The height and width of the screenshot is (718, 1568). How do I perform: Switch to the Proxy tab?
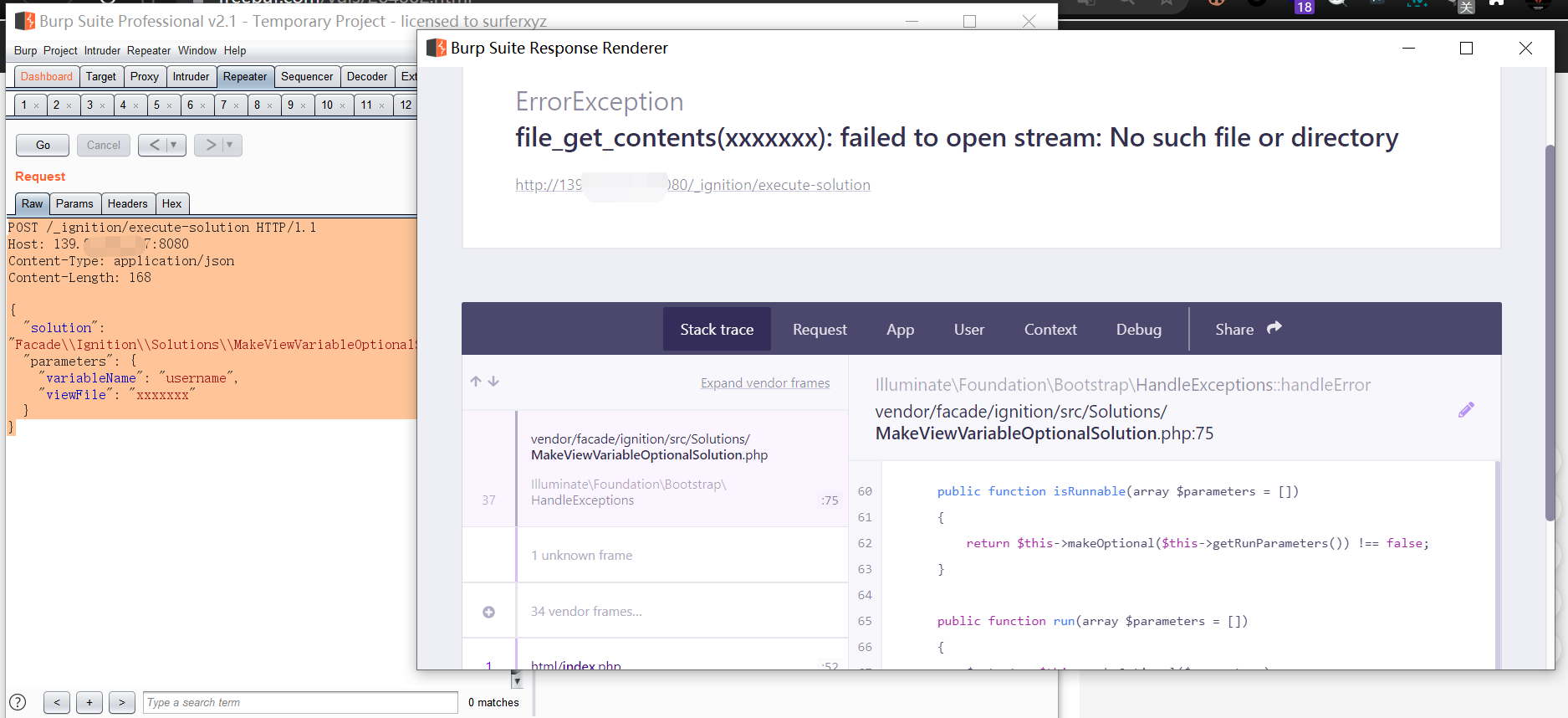click(x=145, y=76)
